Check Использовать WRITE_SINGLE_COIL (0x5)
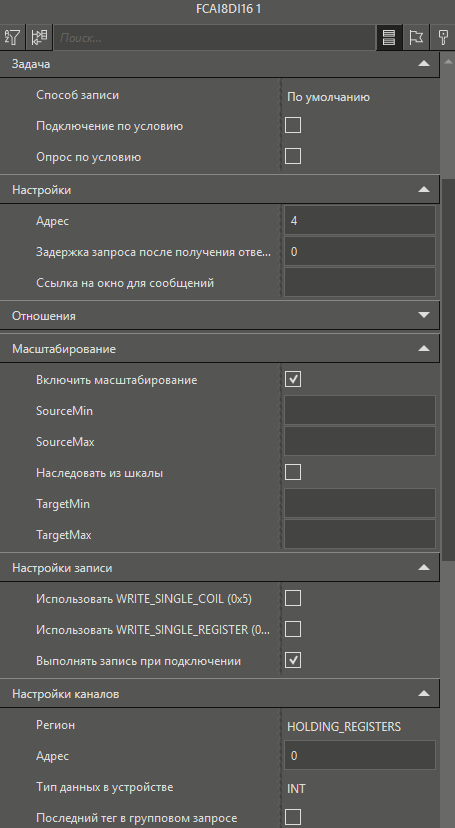This screenshot has height=828, width=455. tap(293, 598)
